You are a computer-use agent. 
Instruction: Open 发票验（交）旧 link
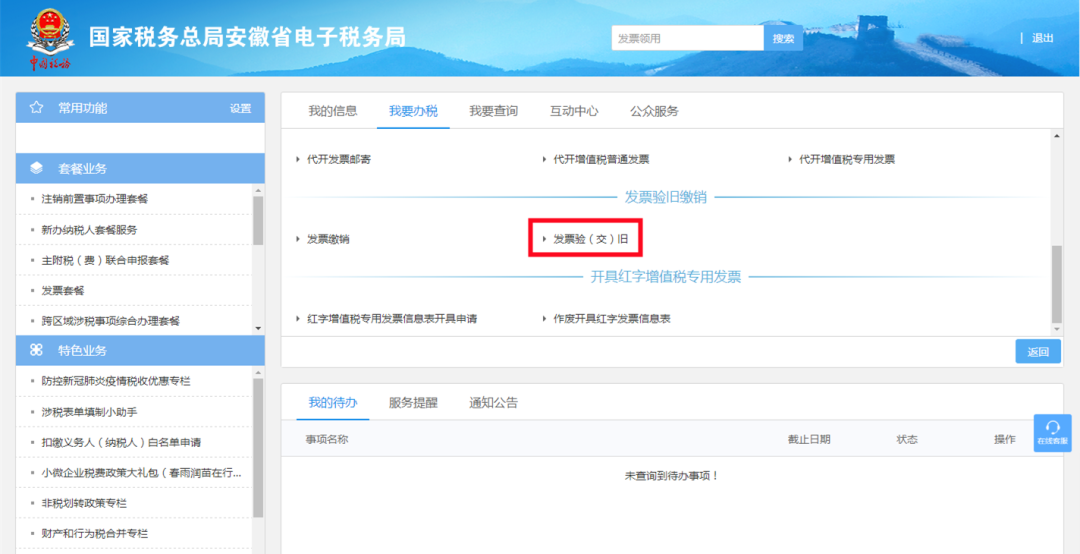pyautogui.click(x=590, y=239)
